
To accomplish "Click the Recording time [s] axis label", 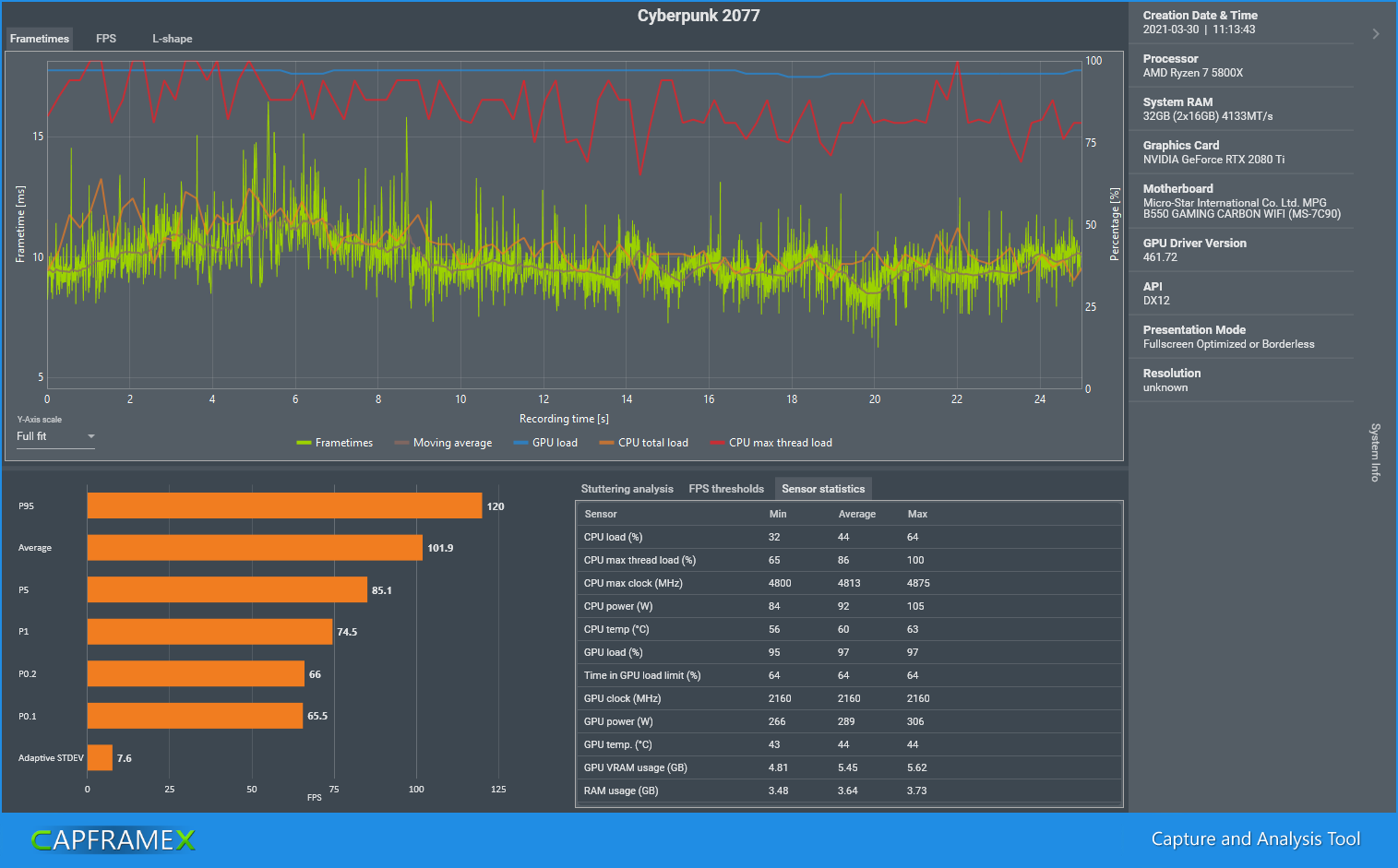I will pyautogui.click(x=564, y=419).
